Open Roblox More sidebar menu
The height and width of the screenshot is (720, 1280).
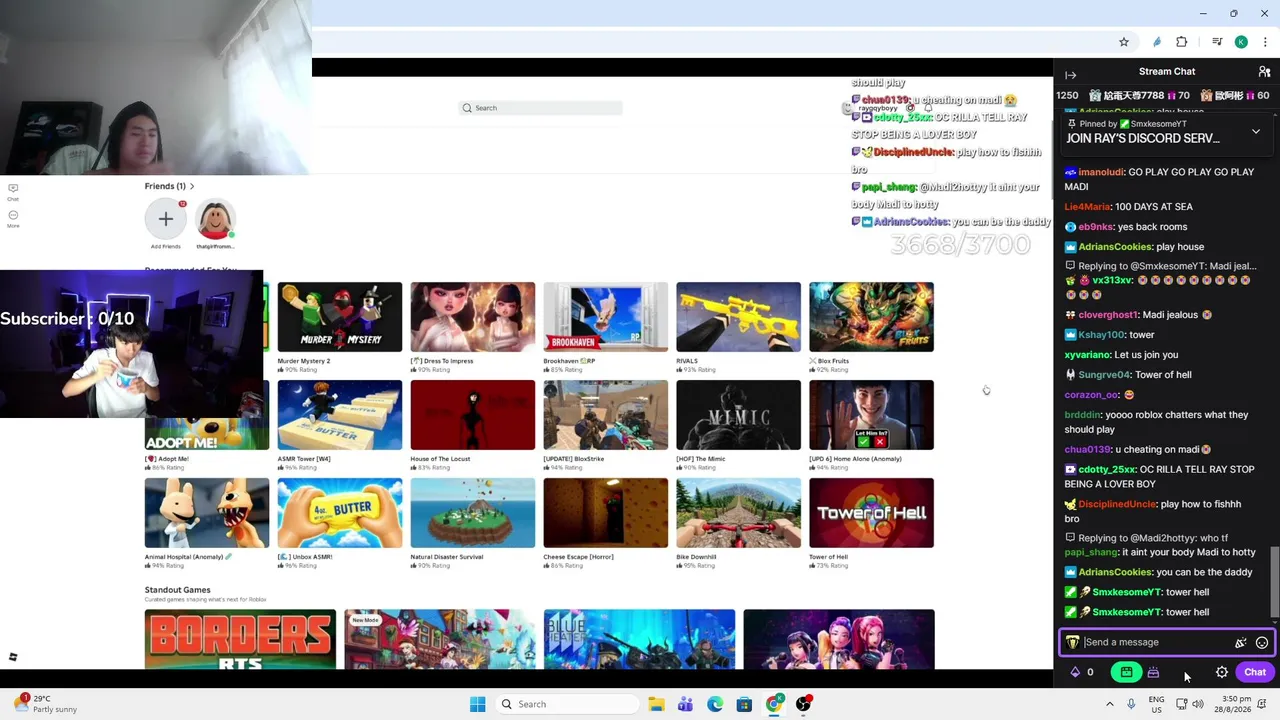13,218
